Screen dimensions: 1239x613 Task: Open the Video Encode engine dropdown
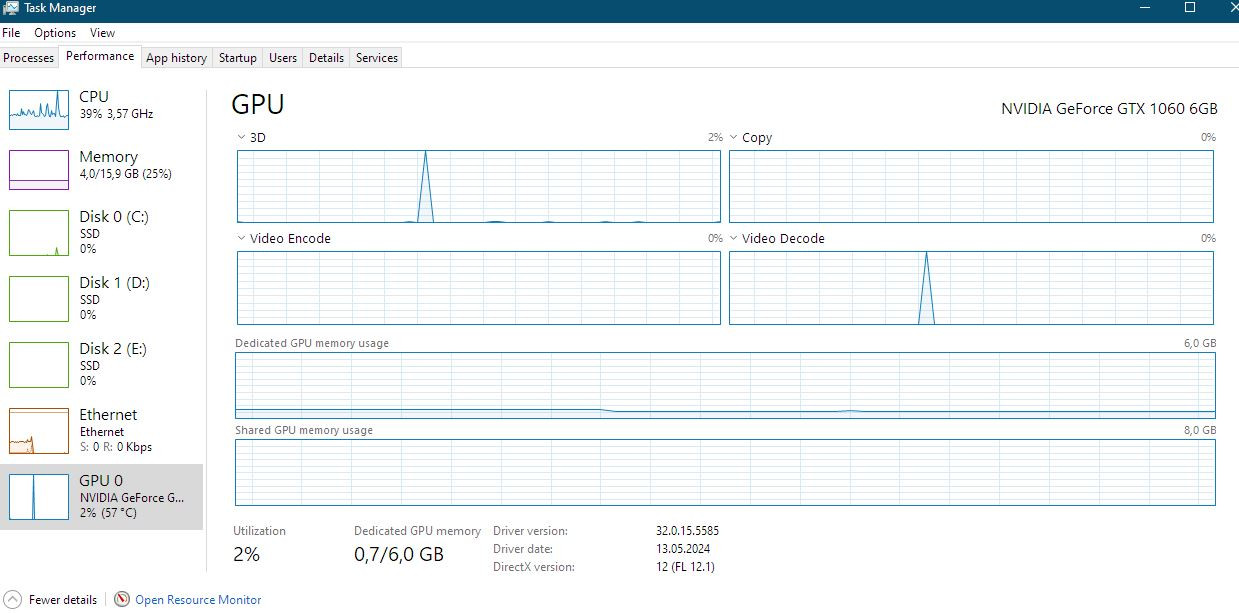(241, 238)
